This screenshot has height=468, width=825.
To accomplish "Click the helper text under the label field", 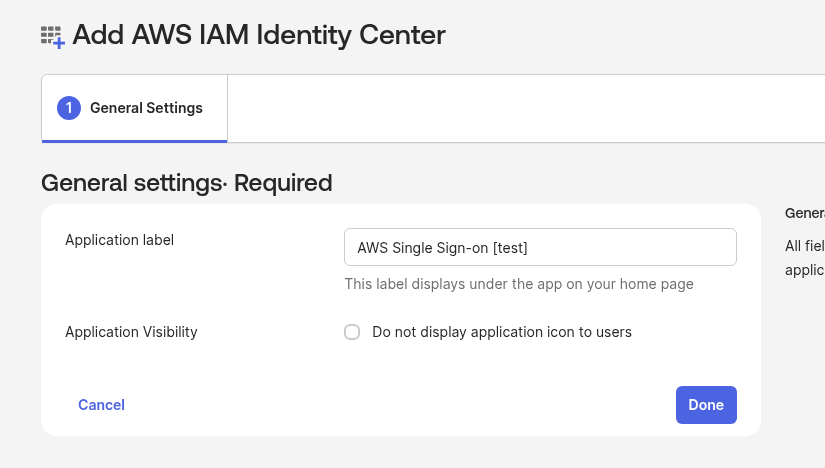I will [518, 284].
